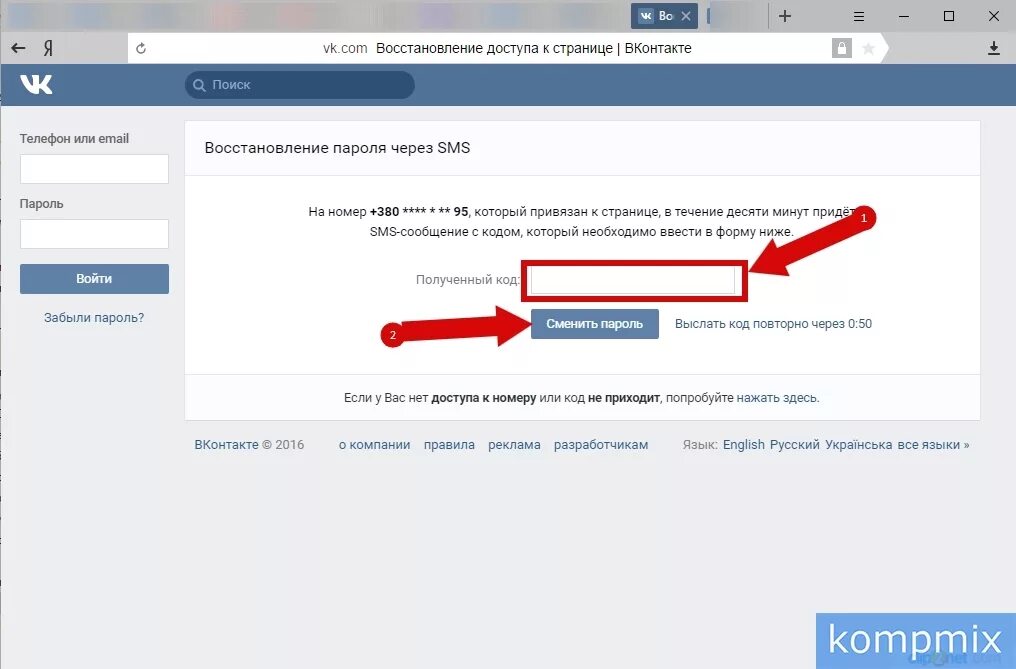
Task: Click the Восстановление пароля через SMS heading
Action: click(x=337, y=148)
